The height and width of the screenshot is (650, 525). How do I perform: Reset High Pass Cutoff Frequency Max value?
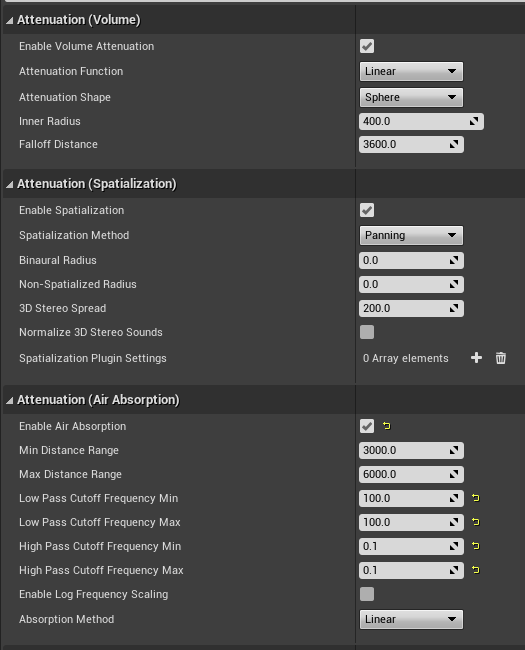(476, 570)
